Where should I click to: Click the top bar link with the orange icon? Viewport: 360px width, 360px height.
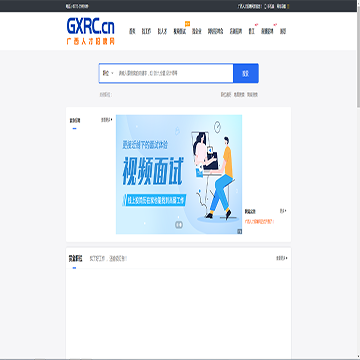pyautogui.click(x=283, y=6)
